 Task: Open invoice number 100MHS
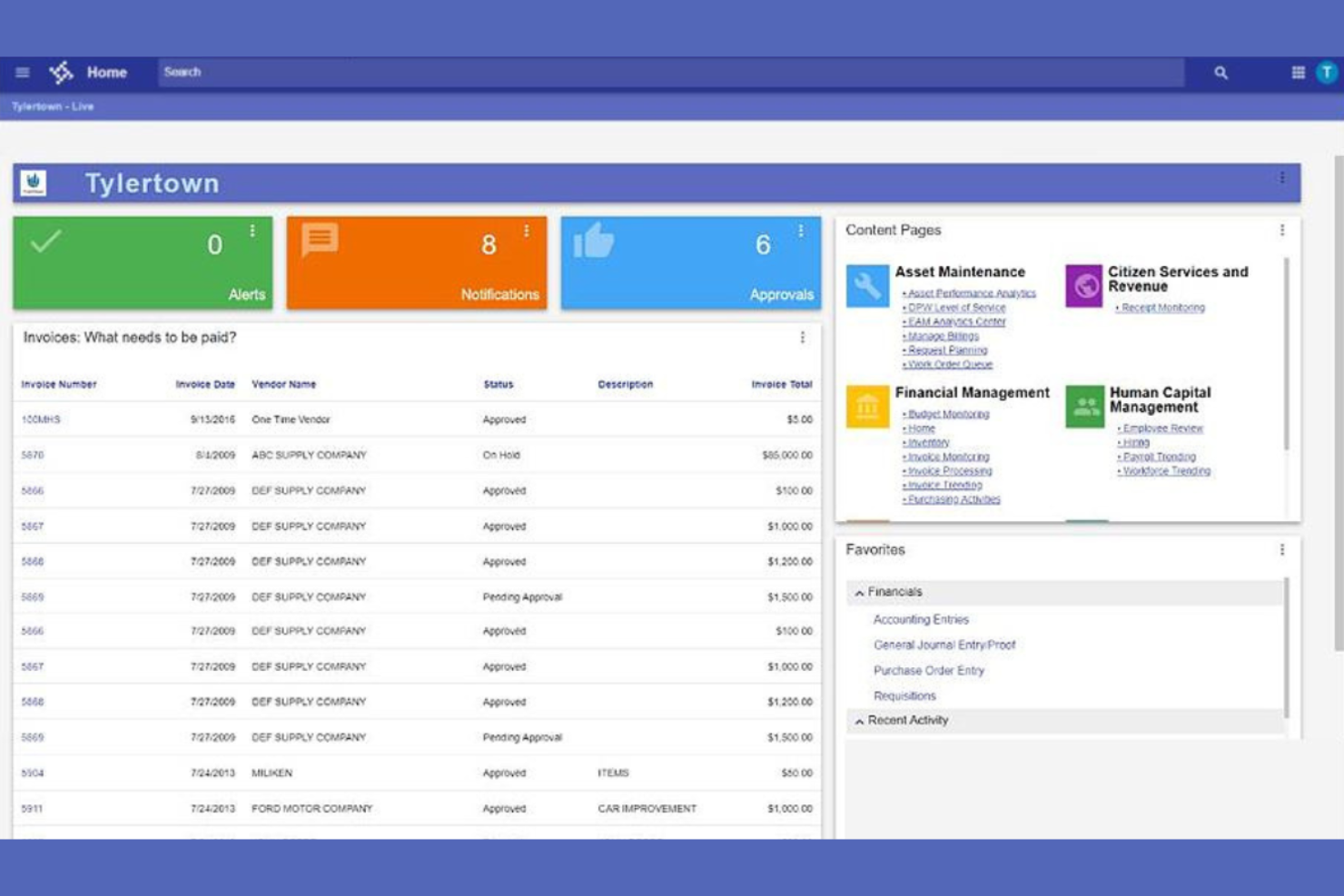tap(41, 420)
